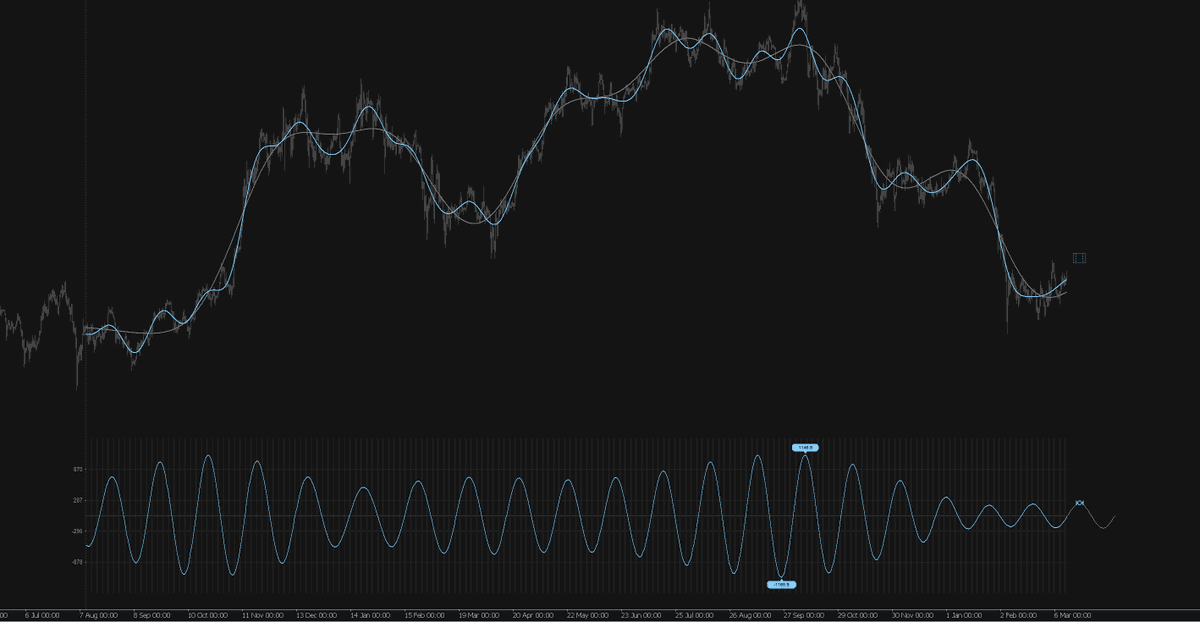Image resolution: width=1200 pixels, height=622 pixels.
Task: Click the projection start marker on oscillator
Action: coord(1080,503)
